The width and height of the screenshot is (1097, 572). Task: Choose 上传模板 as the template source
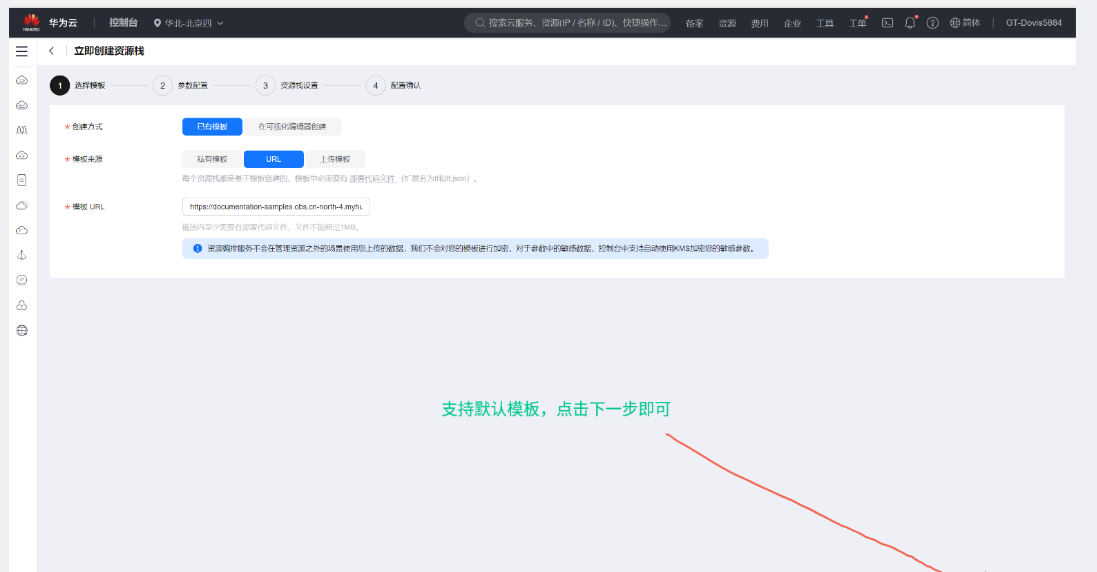(x=335, y=159)
